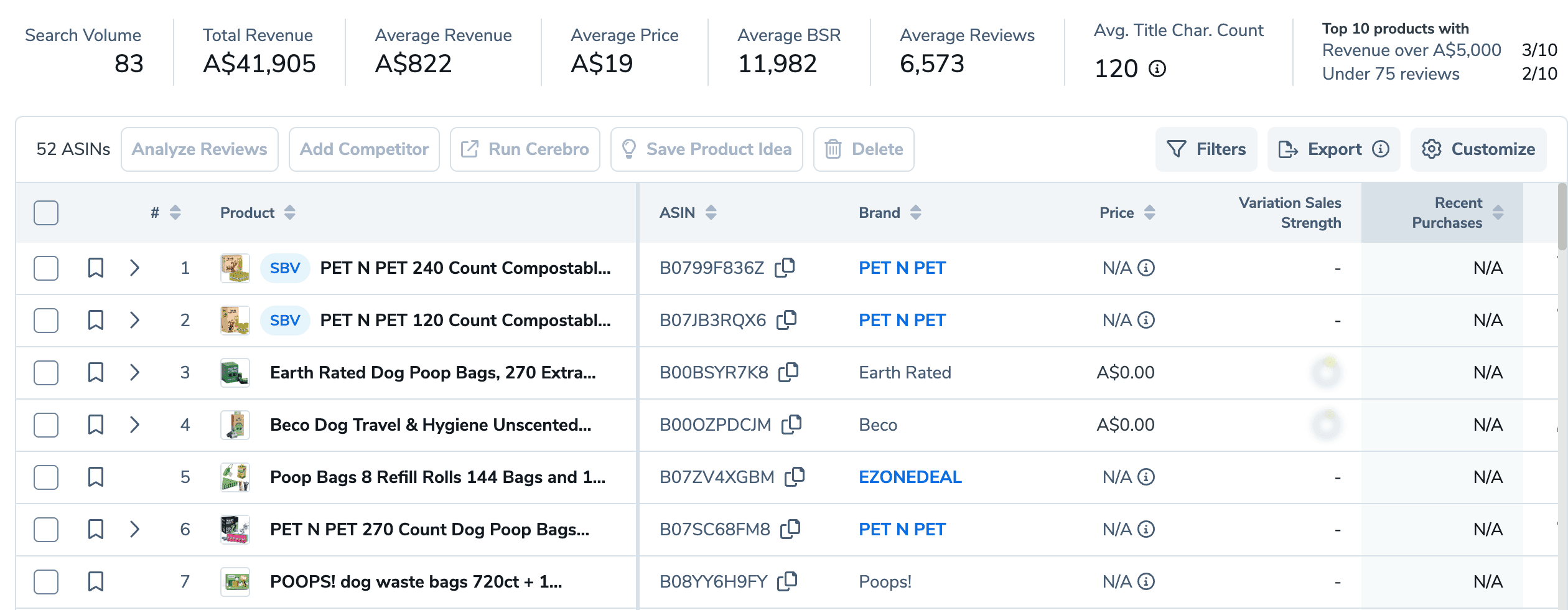Check the POOPS! dog waste bags row
This screenshot has width=1568, height=610.
pos(46,581)
